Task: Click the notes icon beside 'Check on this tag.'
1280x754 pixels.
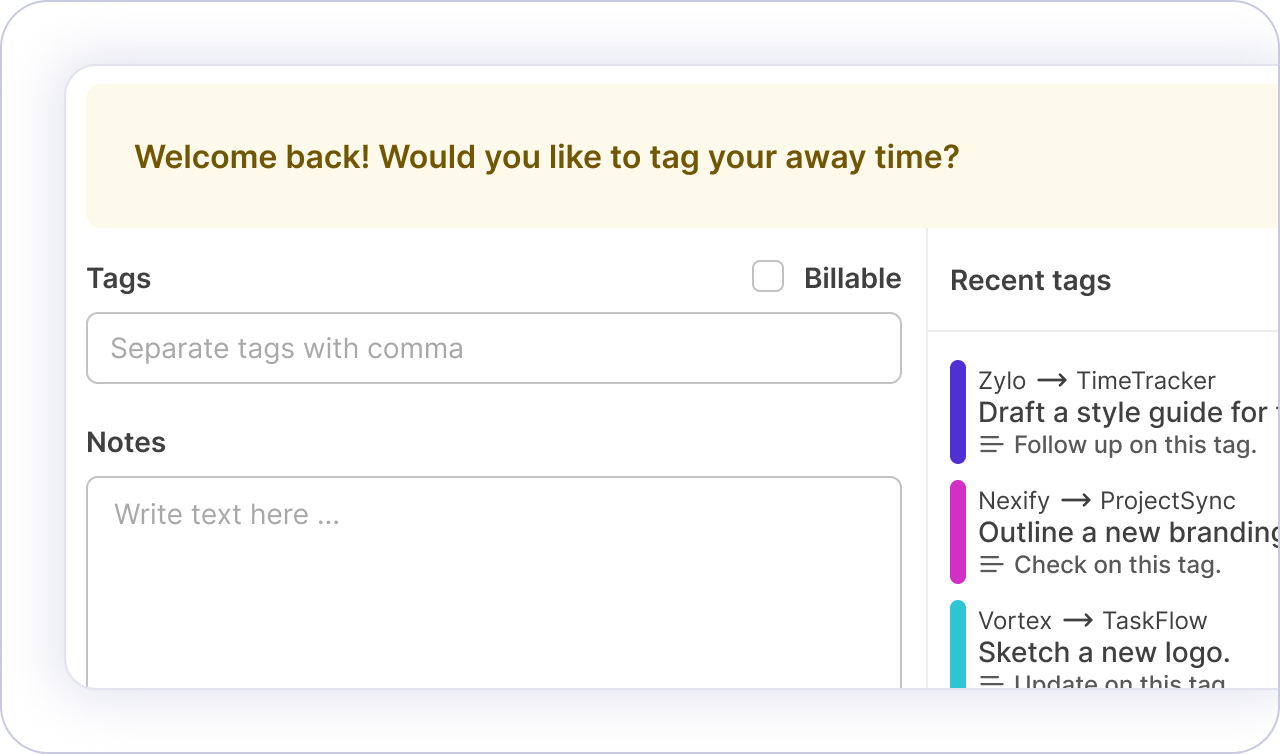Action: [991, 565]
